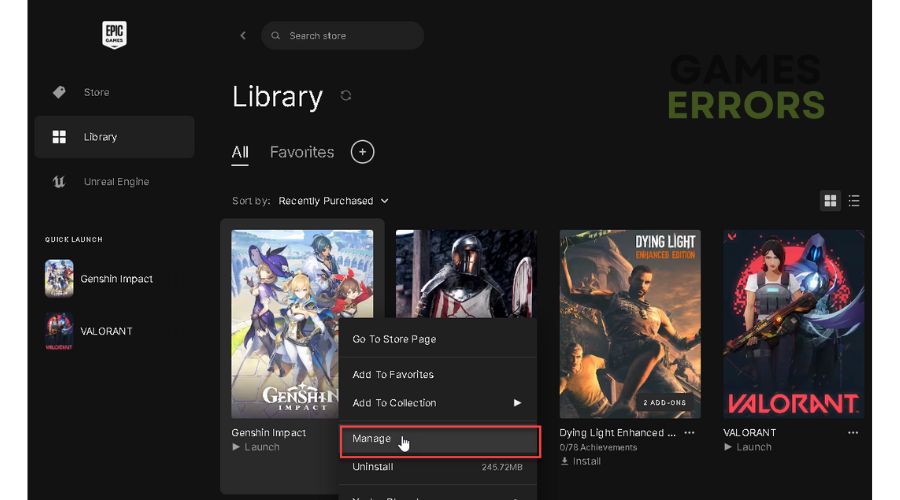Click the play icon beside VALORANT Launch
Viewport: 900px width, 500px height.
(x=728, y=447)
